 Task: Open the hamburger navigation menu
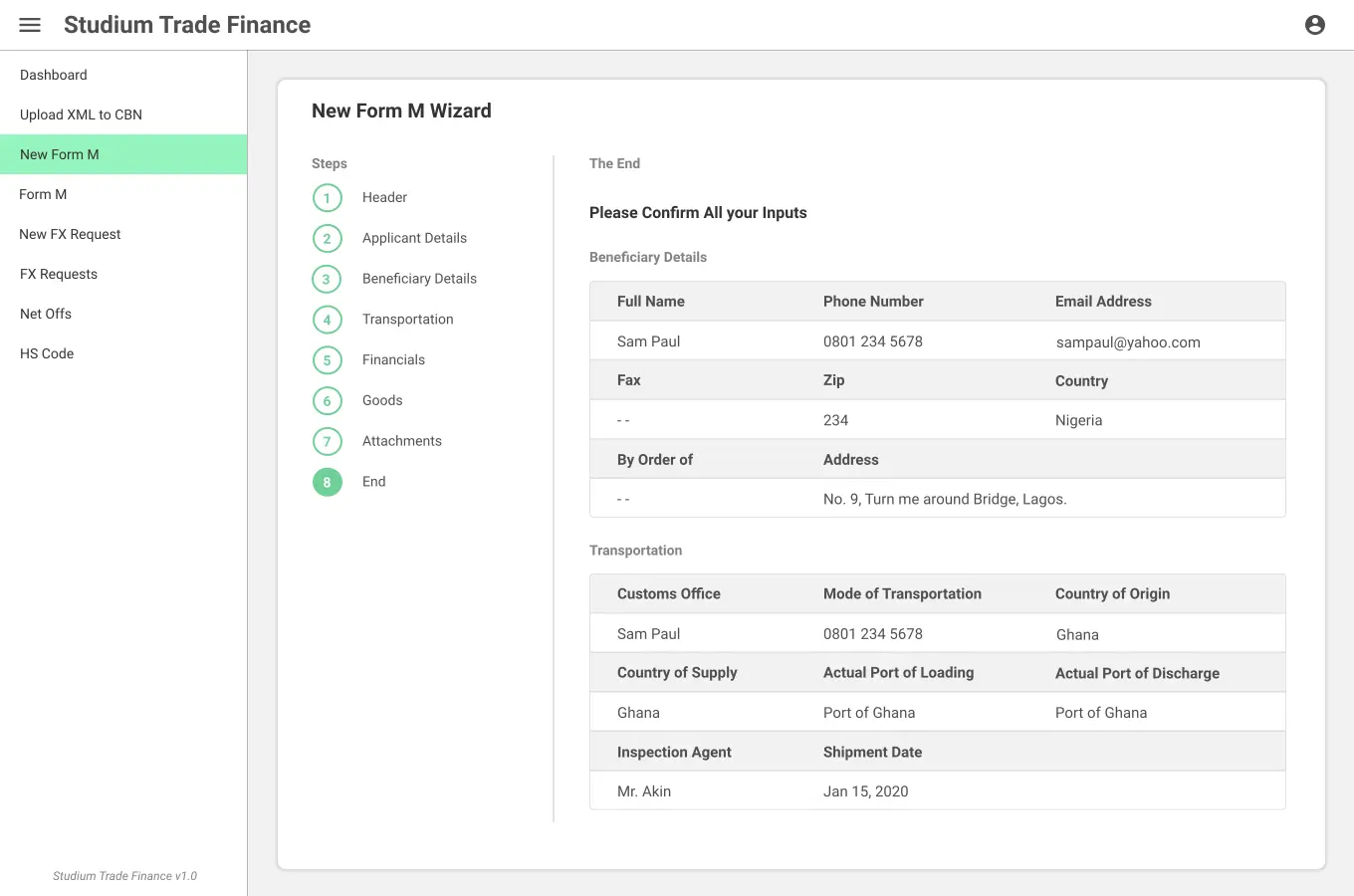pos(30,25)
